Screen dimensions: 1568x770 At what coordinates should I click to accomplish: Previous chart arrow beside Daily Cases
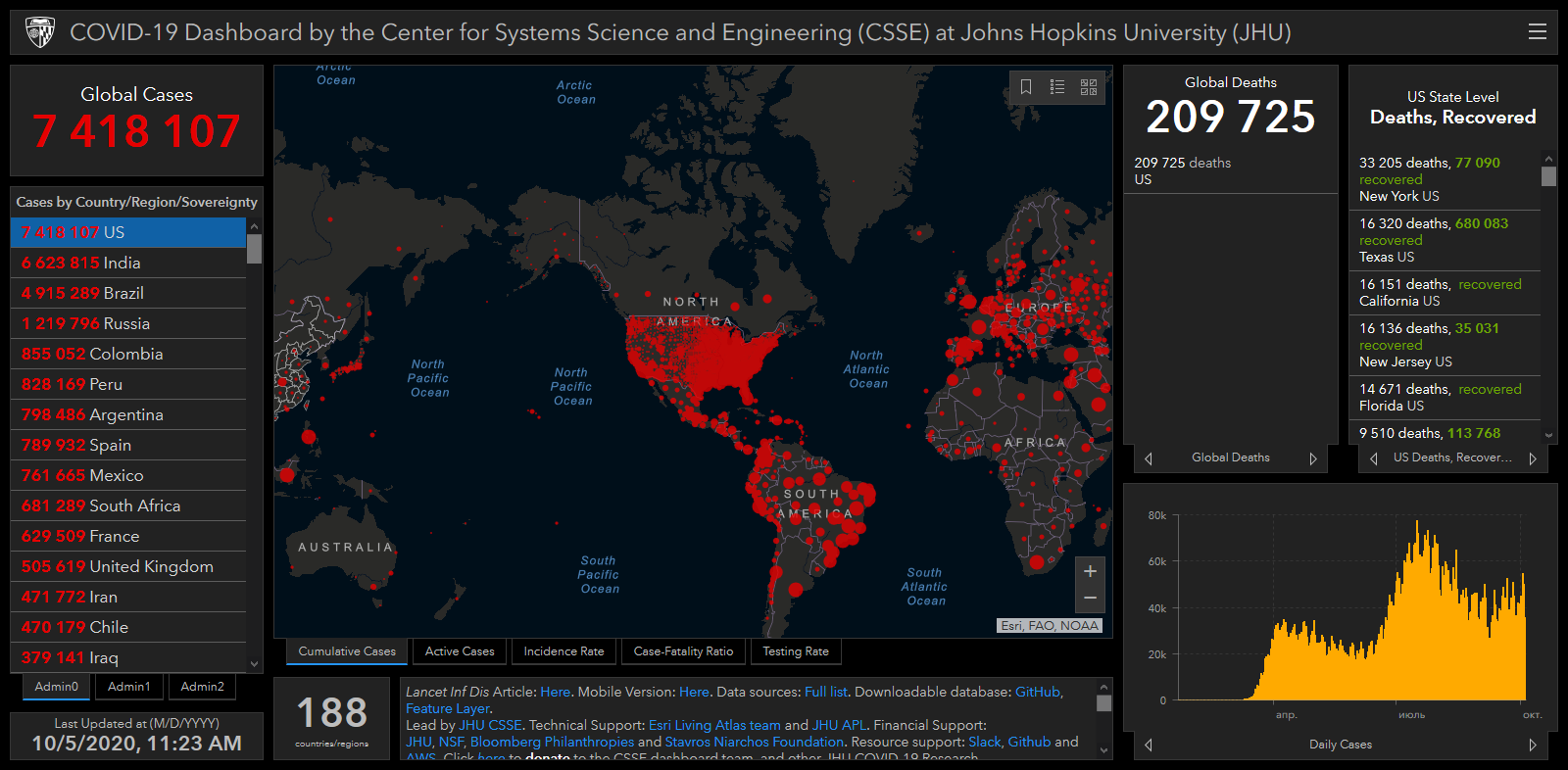[x=1149, y=745]
